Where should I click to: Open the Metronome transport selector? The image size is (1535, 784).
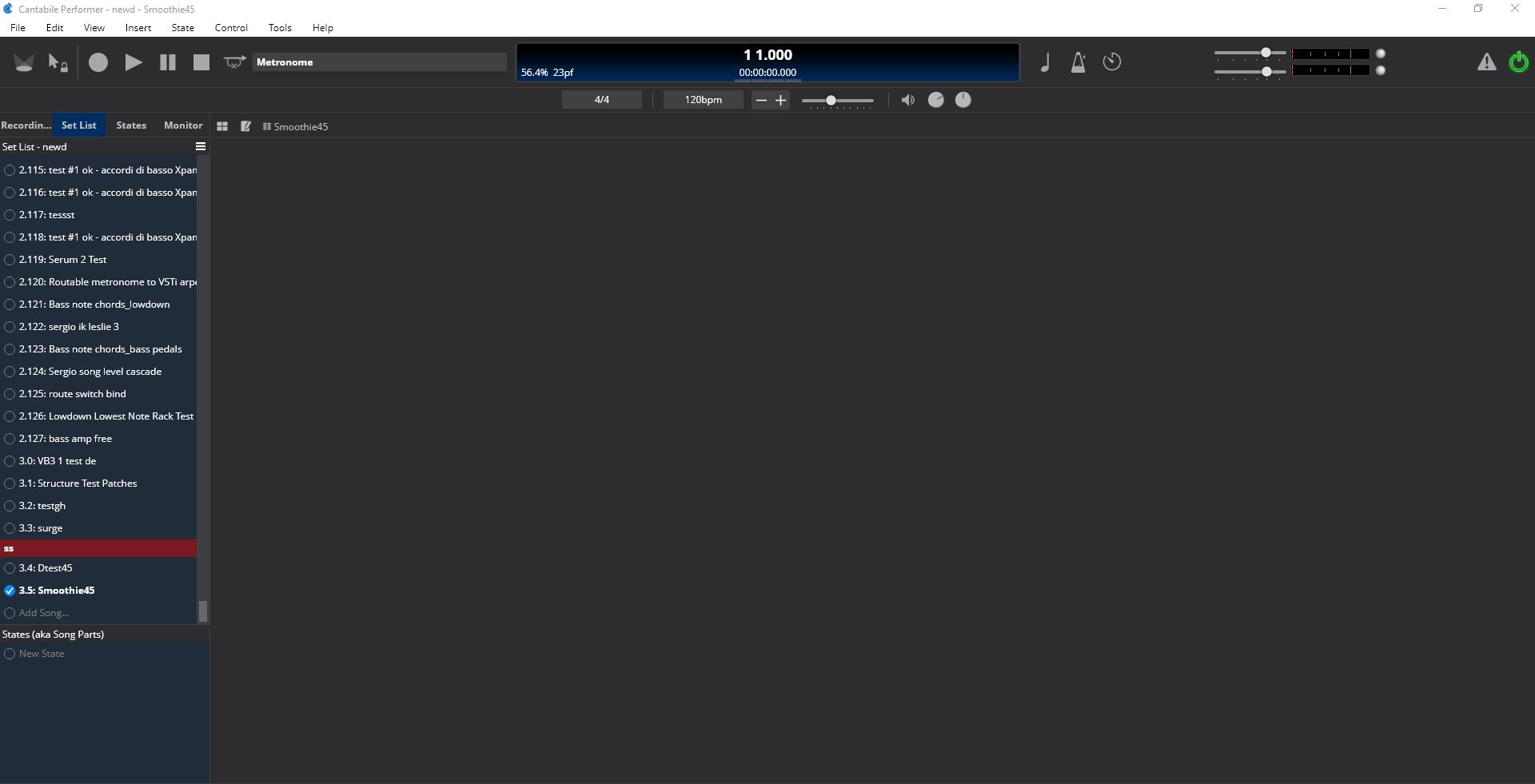click(380, 62)
